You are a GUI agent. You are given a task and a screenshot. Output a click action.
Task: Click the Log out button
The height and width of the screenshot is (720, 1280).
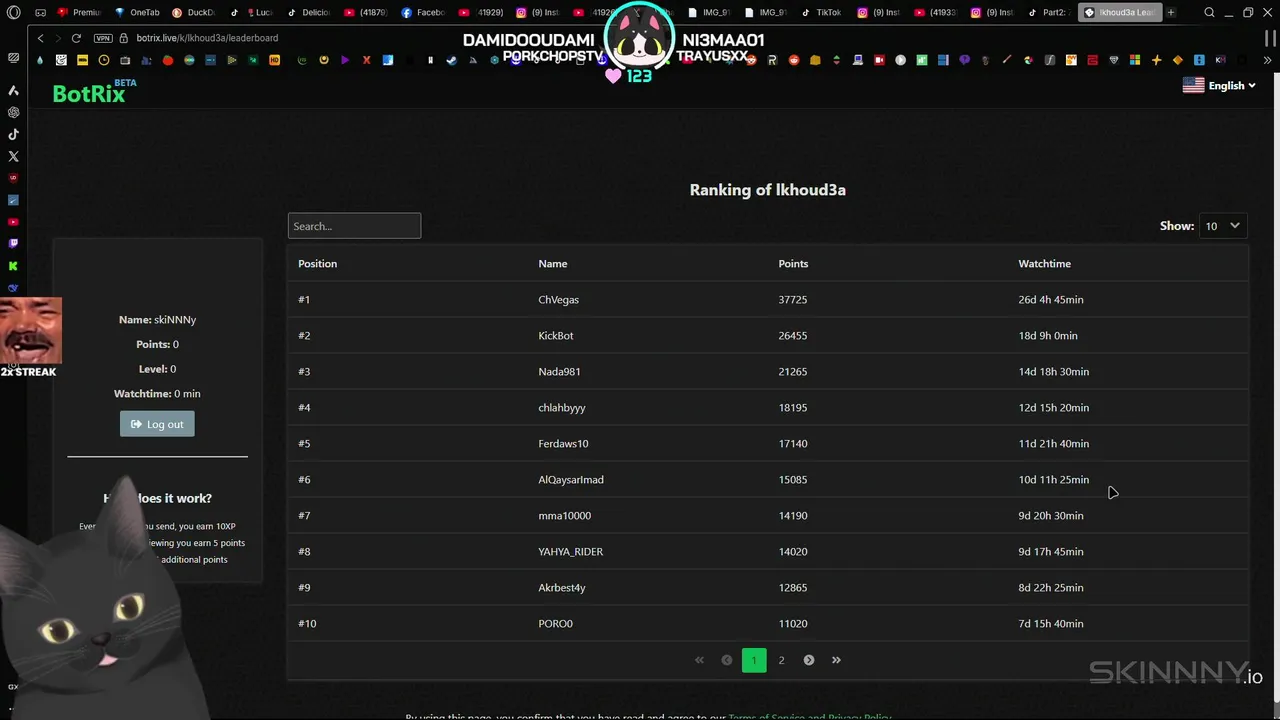pyautogui.click(x=157, y=424)
